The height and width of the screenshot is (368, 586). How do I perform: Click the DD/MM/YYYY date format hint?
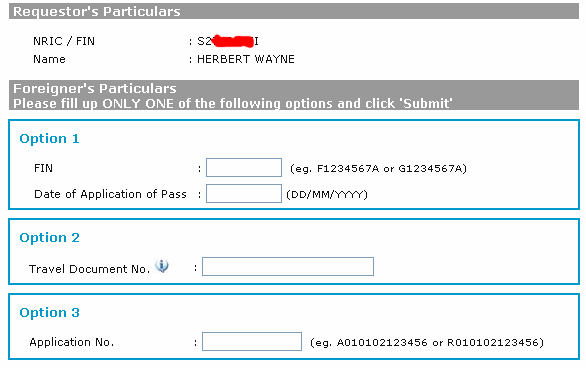click(327, 194)
